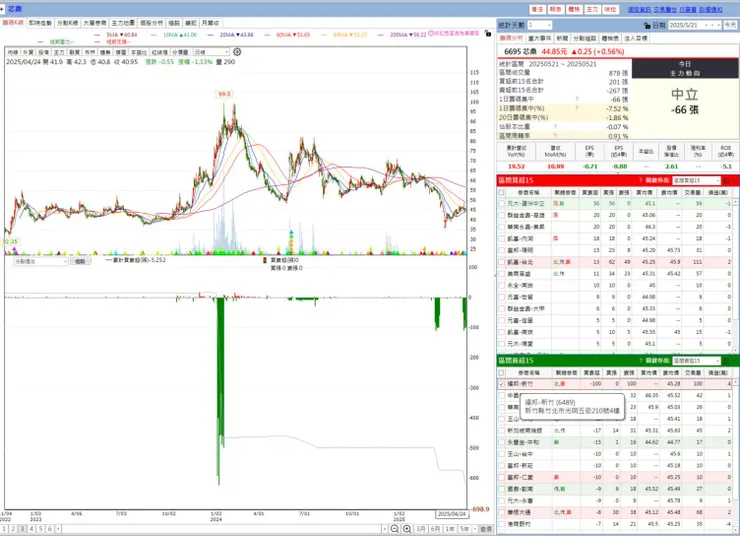Click the 20MA legend color line
Image resolution: width=740 pixels, height=536 pixels.
(210, 35)
